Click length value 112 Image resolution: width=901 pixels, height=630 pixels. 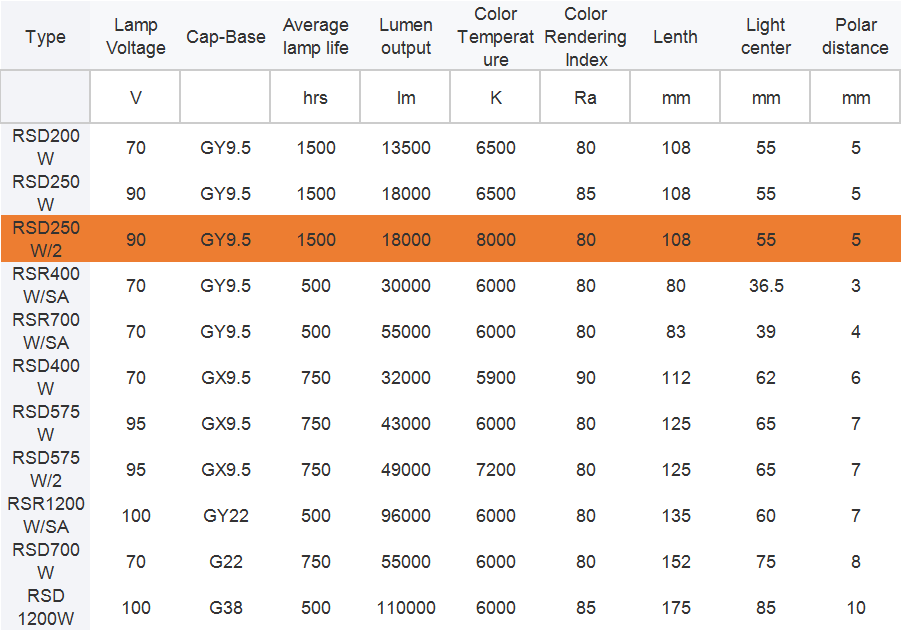pyautogui.click(x=676, y=378)
